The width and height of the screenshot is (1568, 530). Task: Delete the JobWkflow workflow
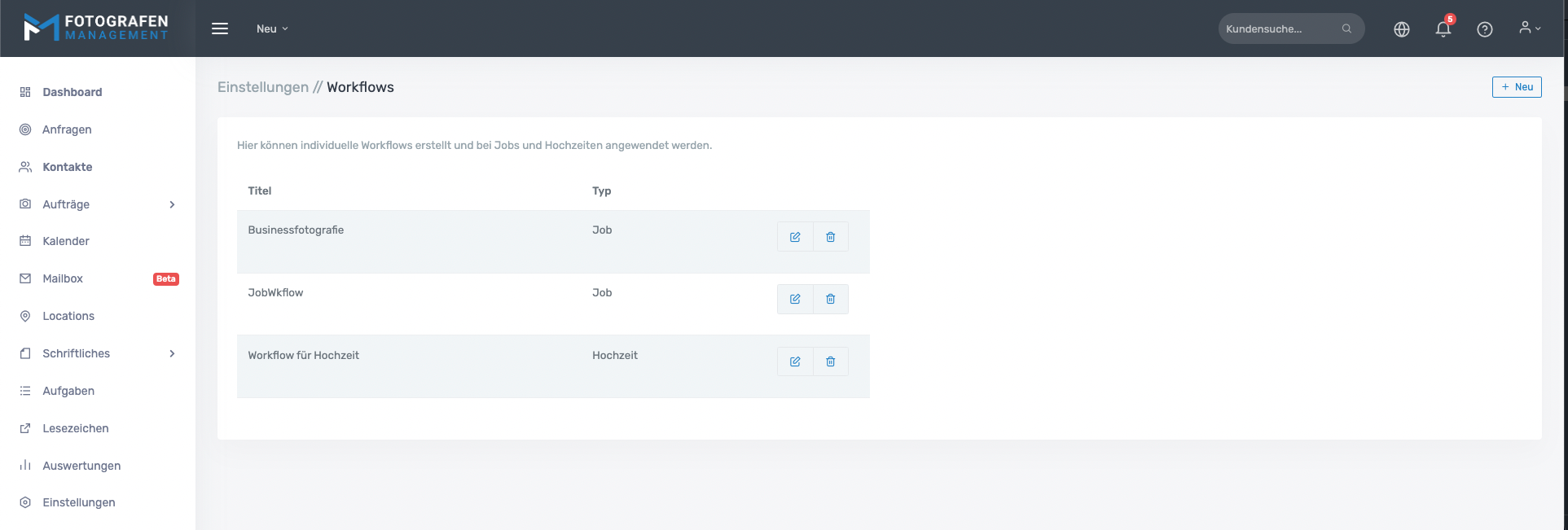pyautogui.click(x=830, y=299)
